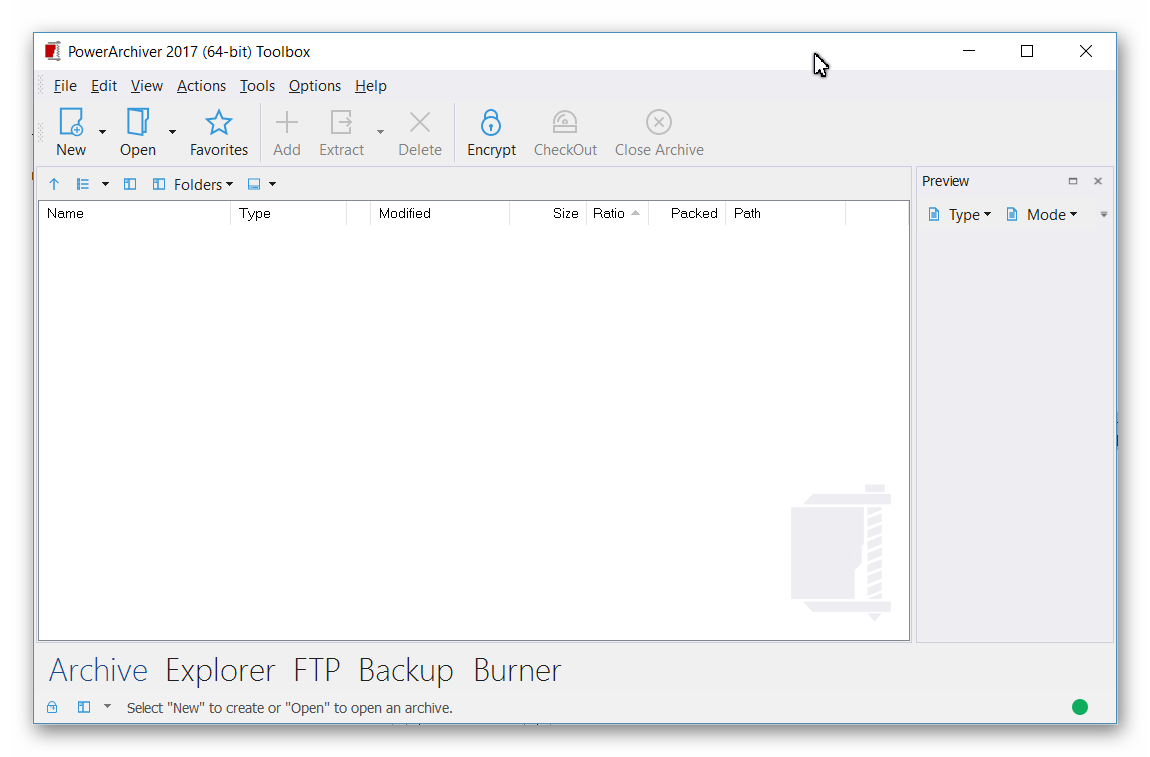Open the Favorites star icon

(x=219, y=122)
